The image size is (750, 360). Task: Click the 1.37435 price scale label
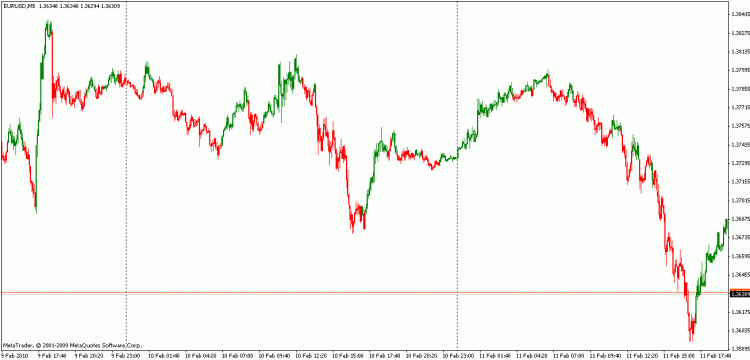coord(740,144)
